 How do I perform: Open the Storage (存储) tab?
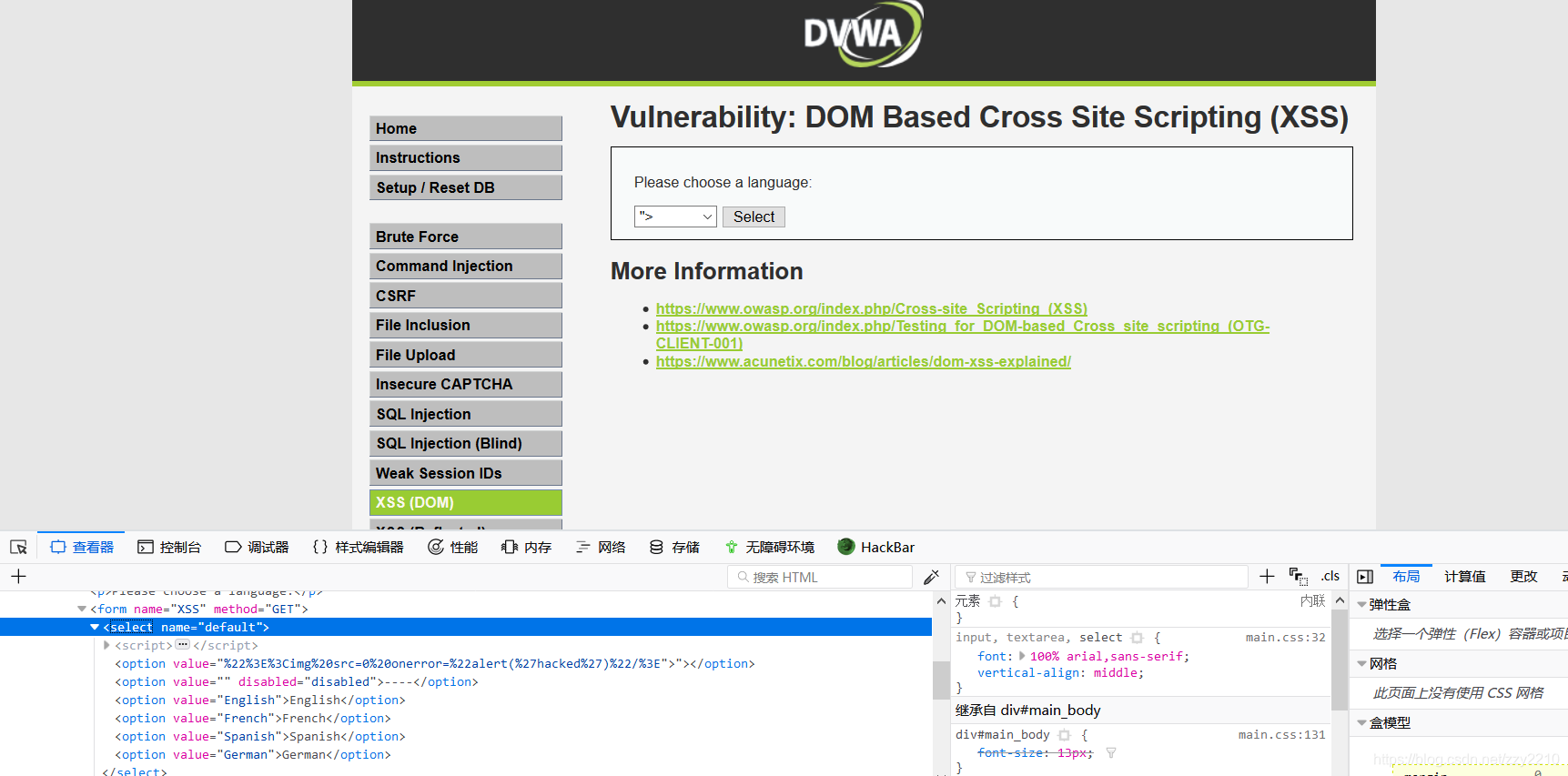[674, 547]
